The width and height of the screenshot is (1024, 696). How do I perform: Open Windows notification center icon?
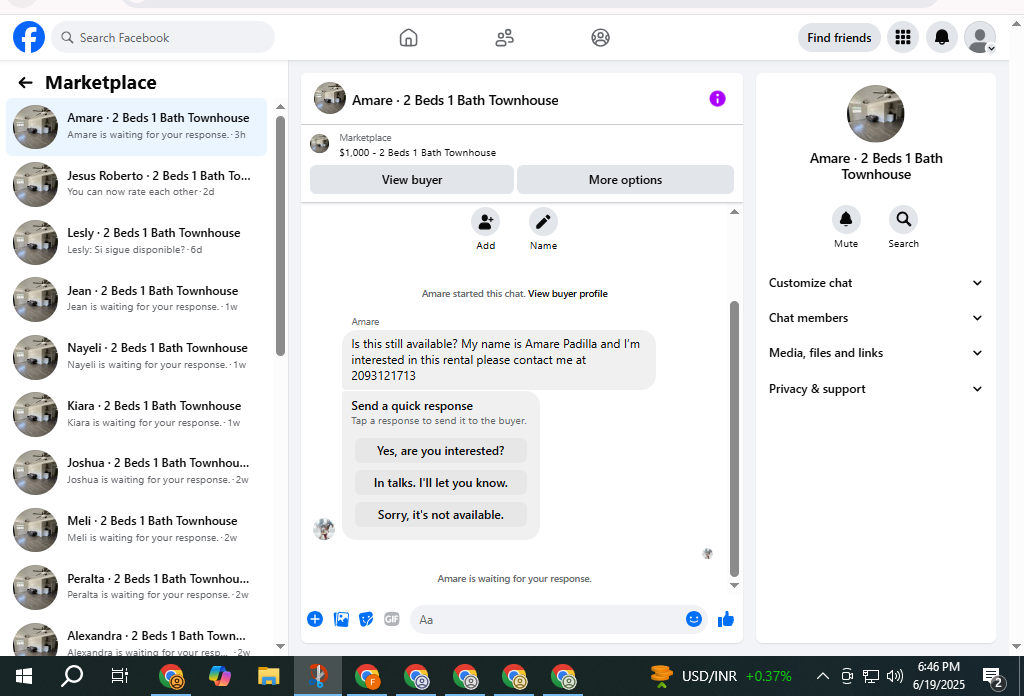pyautogui.click(x=993, y=678)
